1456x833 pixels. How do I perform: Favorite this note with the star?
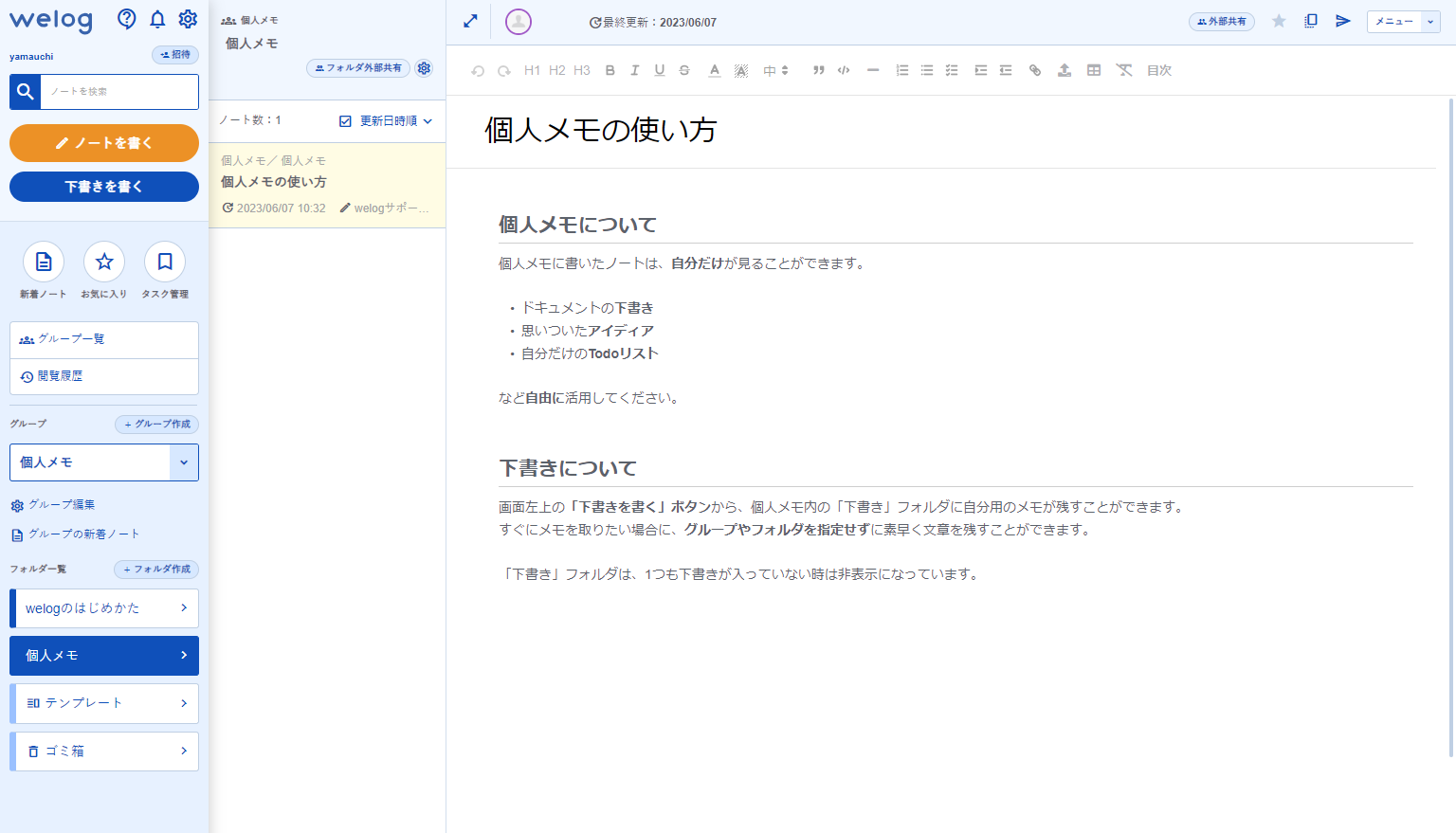pyautogui.click(x=1279, y=21)
